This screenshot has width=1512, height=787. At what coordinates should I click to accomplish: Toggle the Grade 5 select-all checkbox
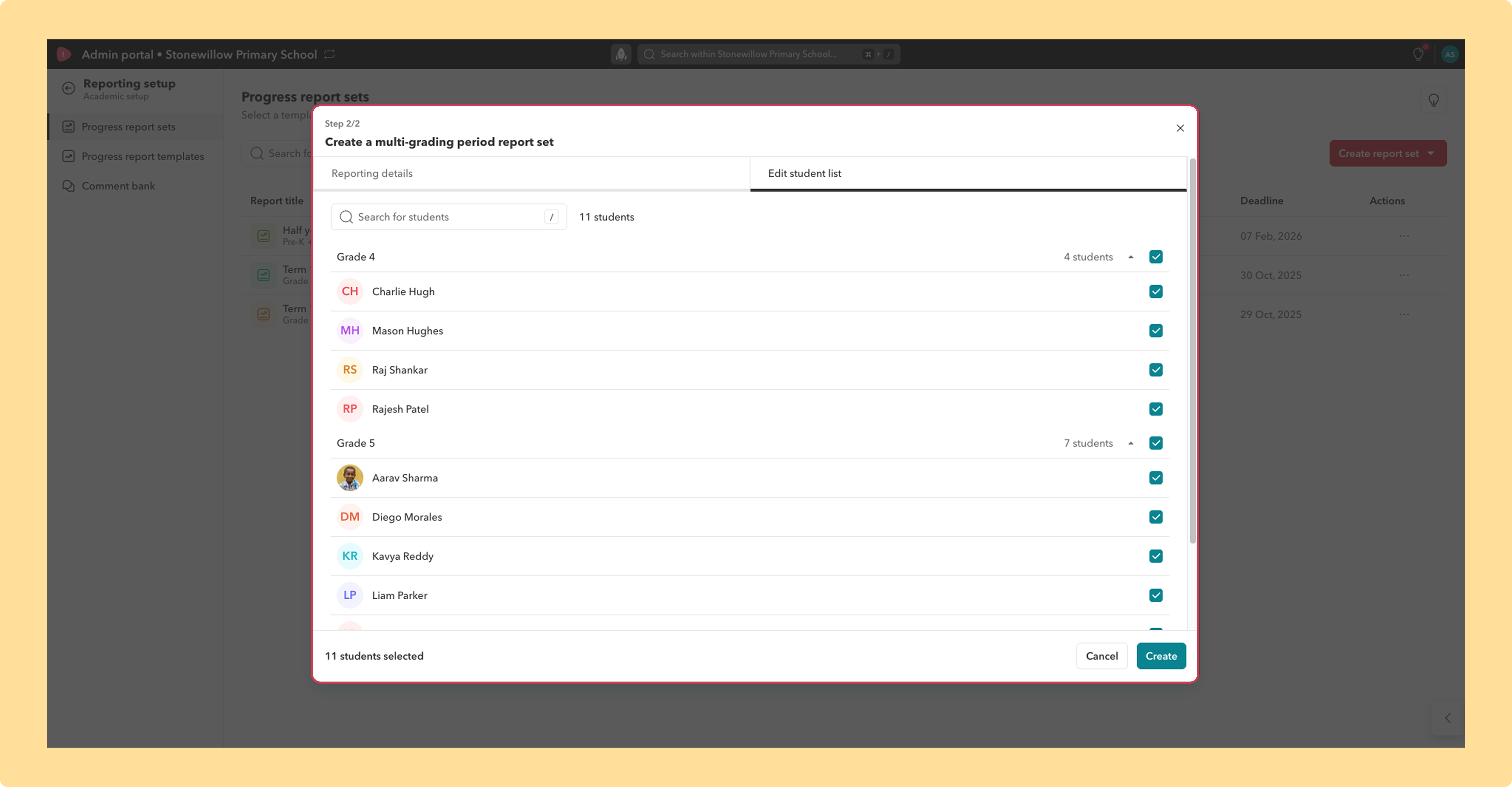pos(1156,443)
